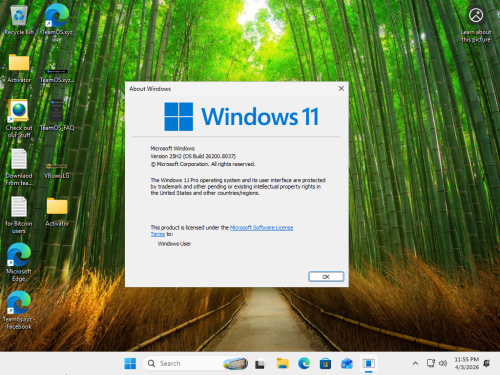The width and height of the screenshot is (500, 375).
Task: Open Task View from the taskbar
Action: coord(260,364)
